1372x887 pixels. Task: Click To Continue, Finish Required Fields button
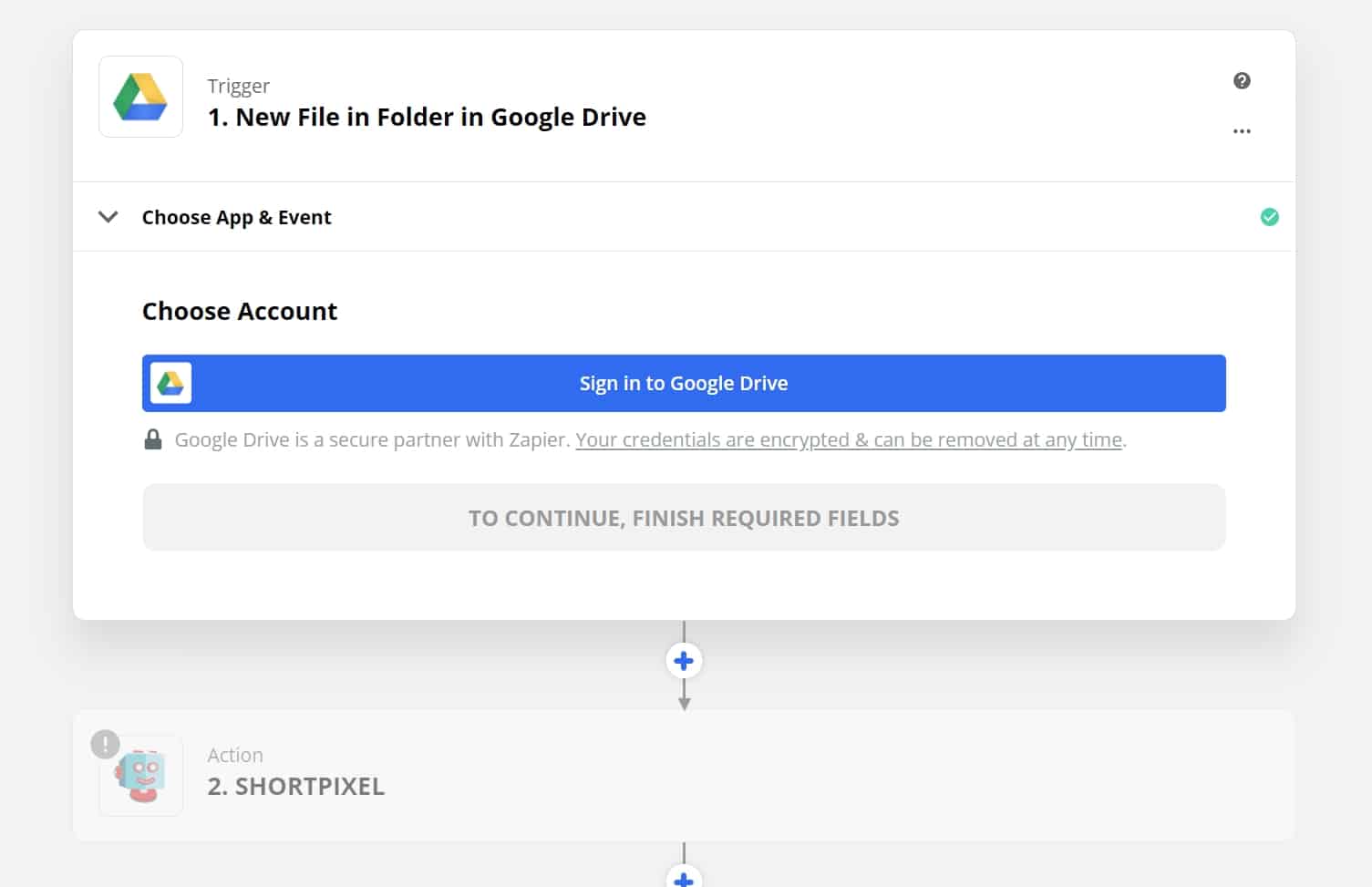684,518
